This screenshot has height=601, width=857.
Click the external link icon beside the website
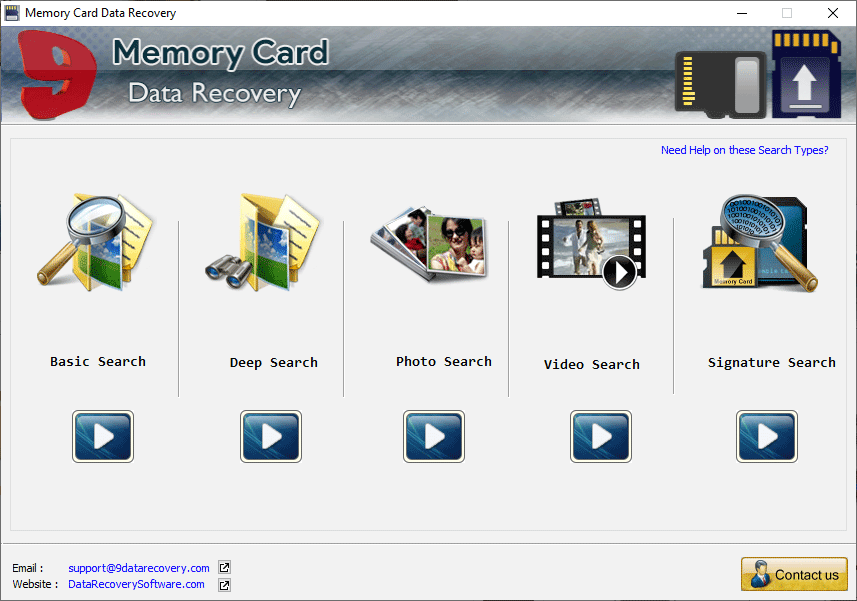click(x=224, y=585)
